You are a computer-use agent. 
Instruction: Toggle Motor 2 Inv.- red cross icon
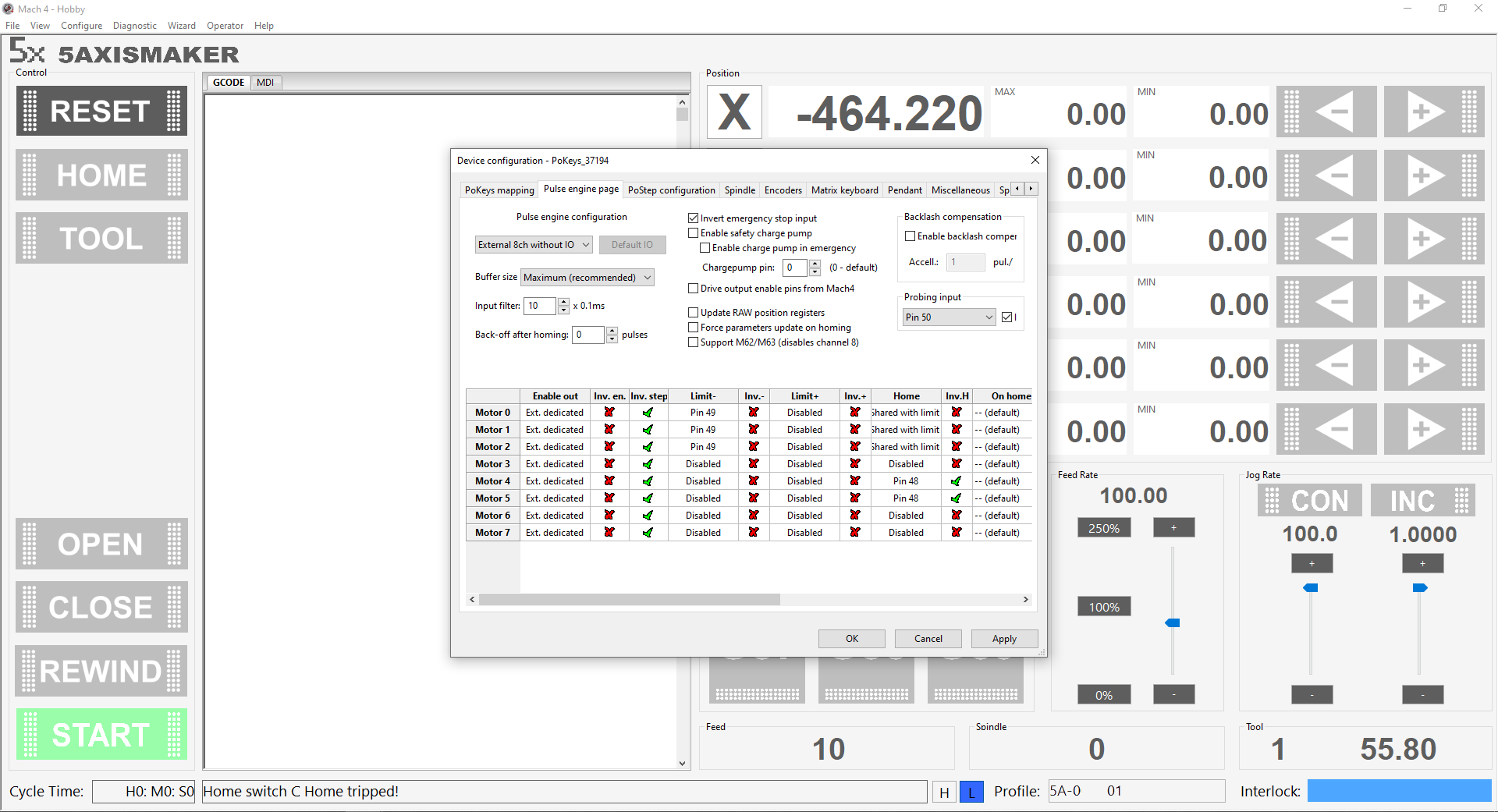[x=754, y=447]
